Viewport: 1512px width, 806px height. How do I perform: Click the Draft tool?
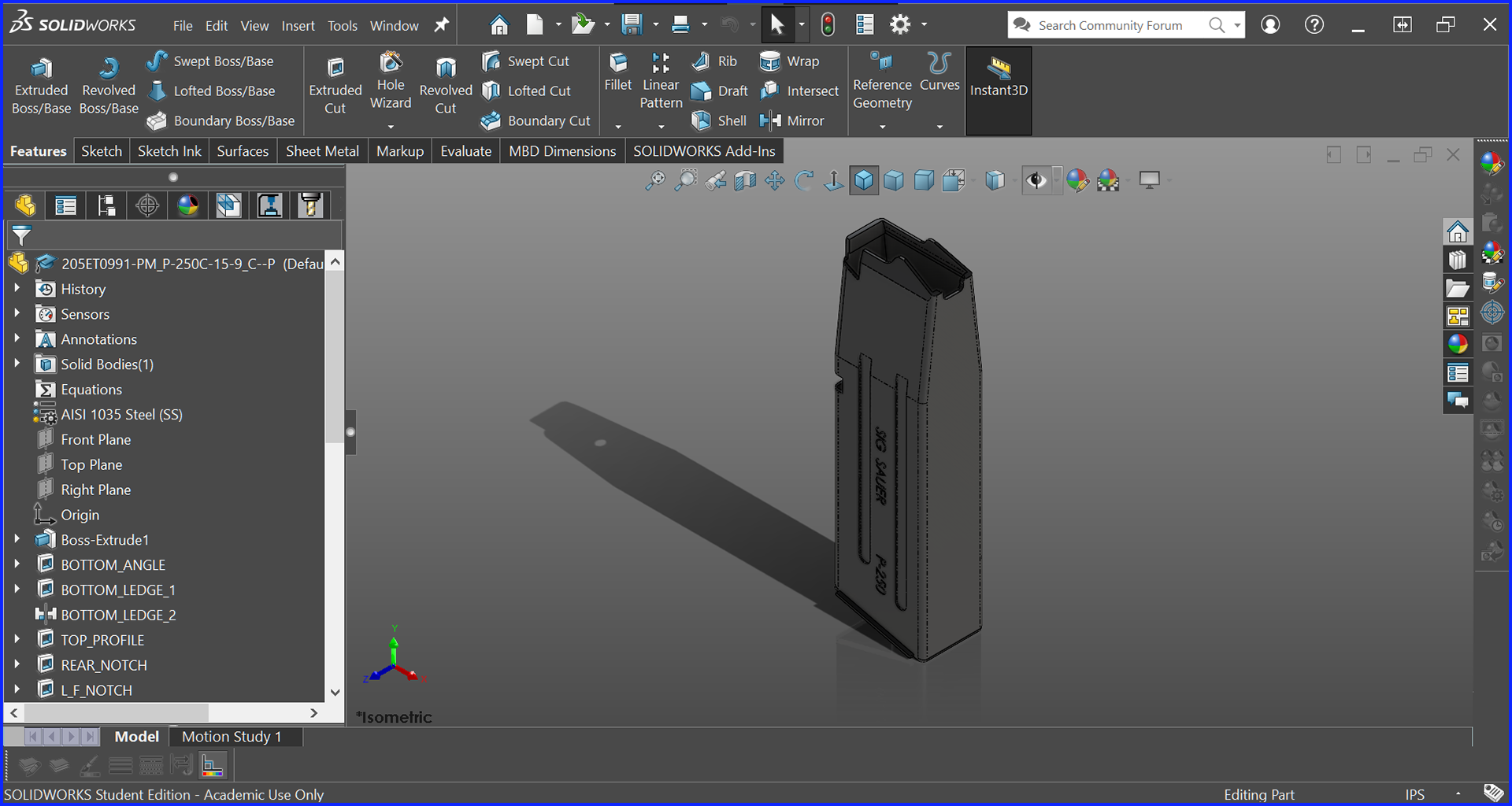(x=719, y=91)
